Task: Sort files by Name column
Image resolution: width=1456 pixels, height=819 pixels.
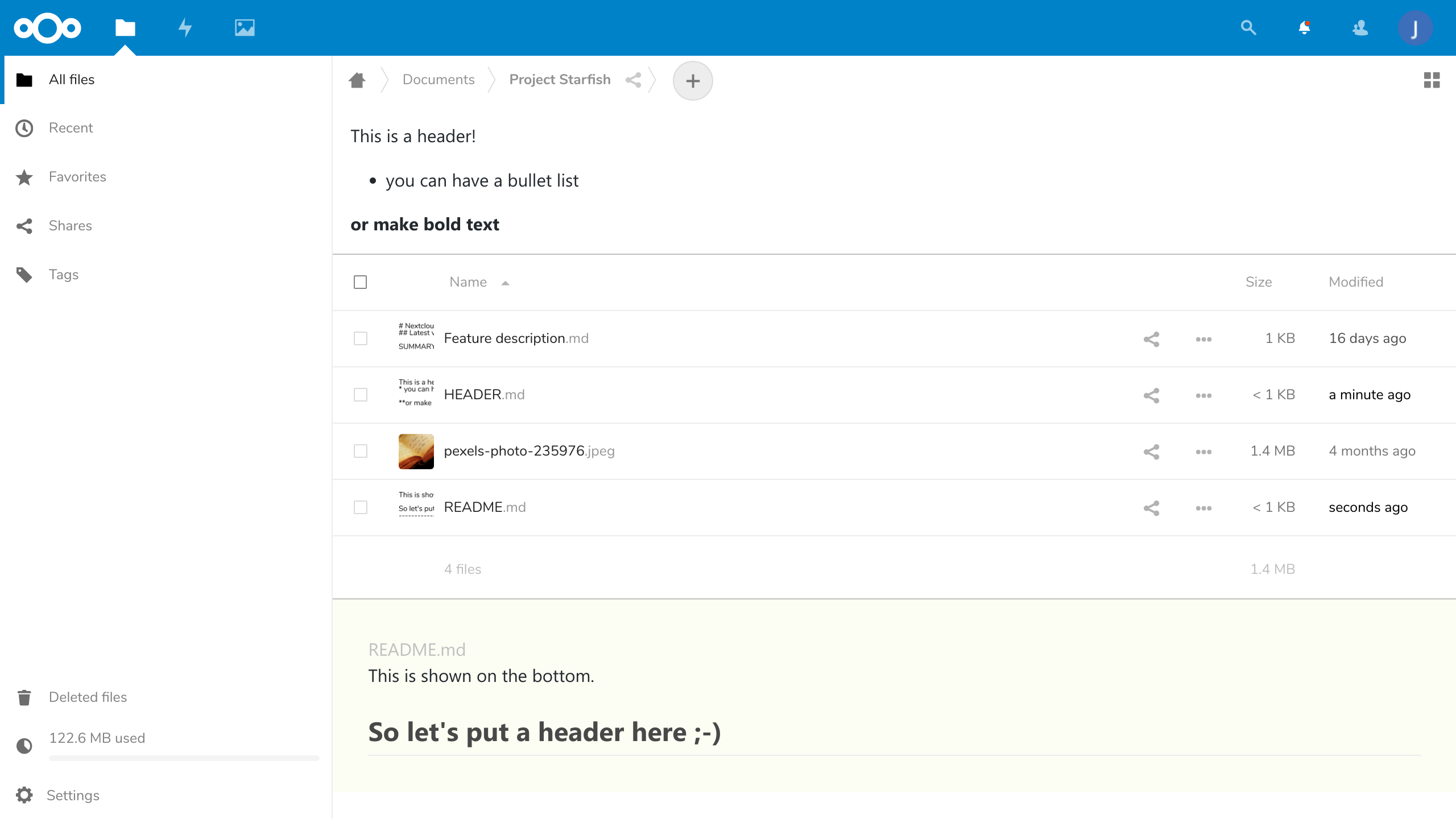Action: (x=468, y=282)
